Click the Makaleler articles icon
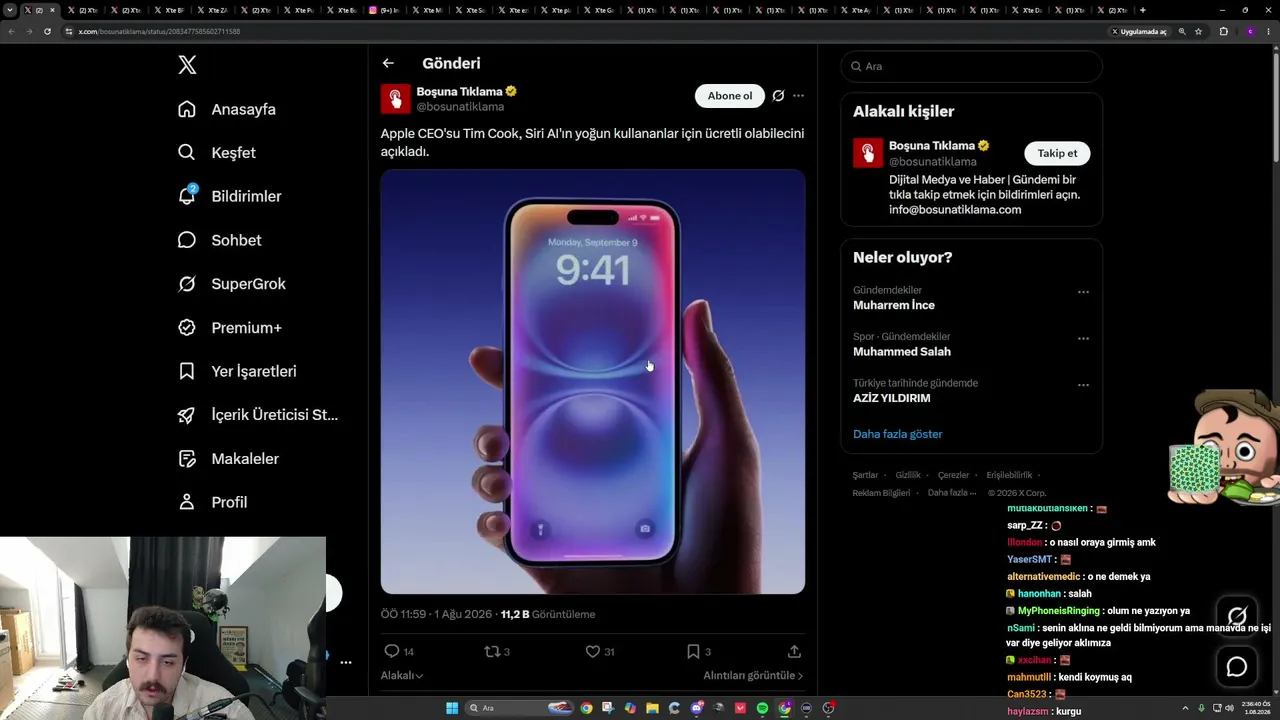This screenshot has width=1280, height=720. (187, 459)
